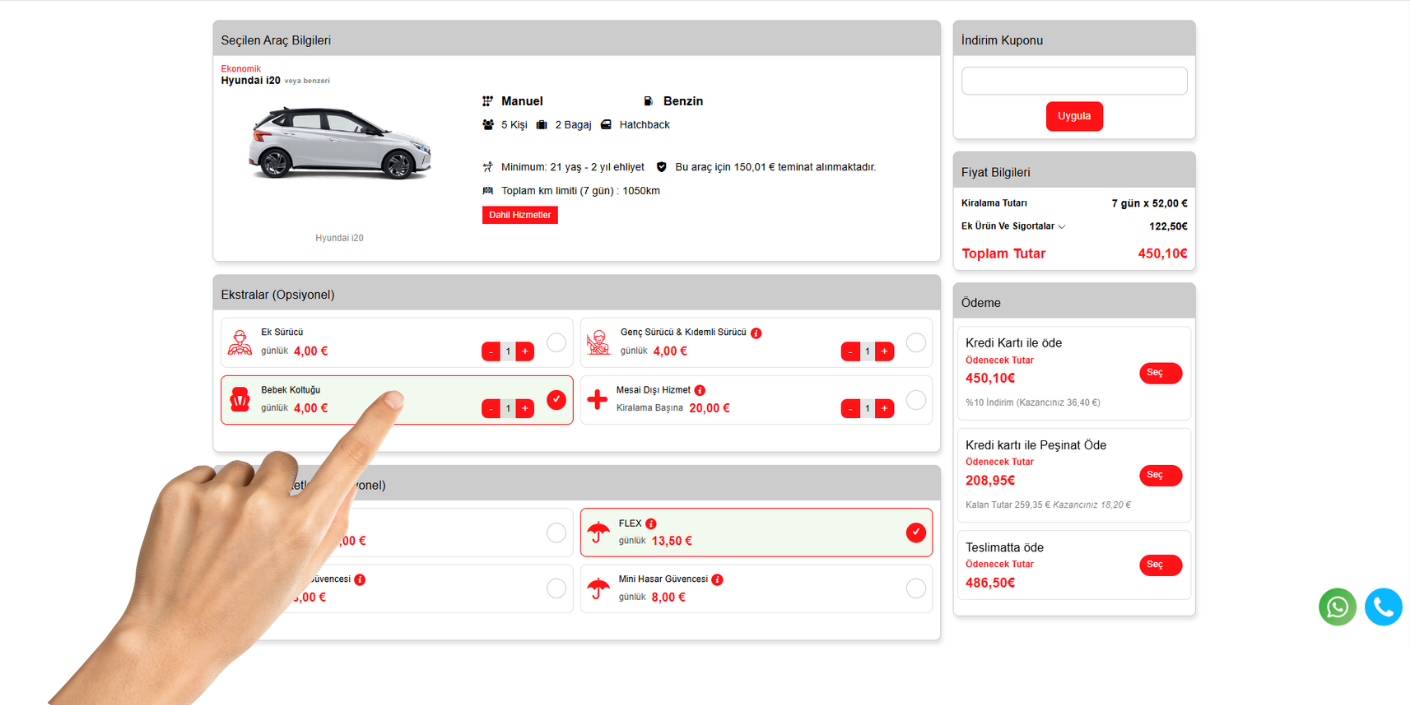Decrease Ek Sürücü quantity with minus

pyautogui.click(x=491, y=351)
